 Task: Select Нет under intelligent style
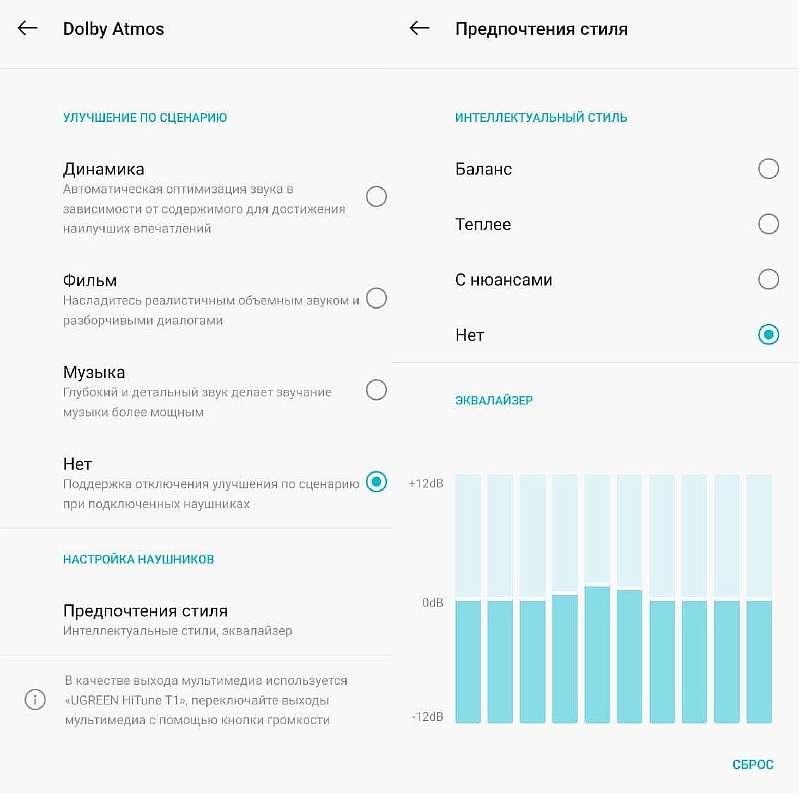pyautogui.click(x=768, y=334)
